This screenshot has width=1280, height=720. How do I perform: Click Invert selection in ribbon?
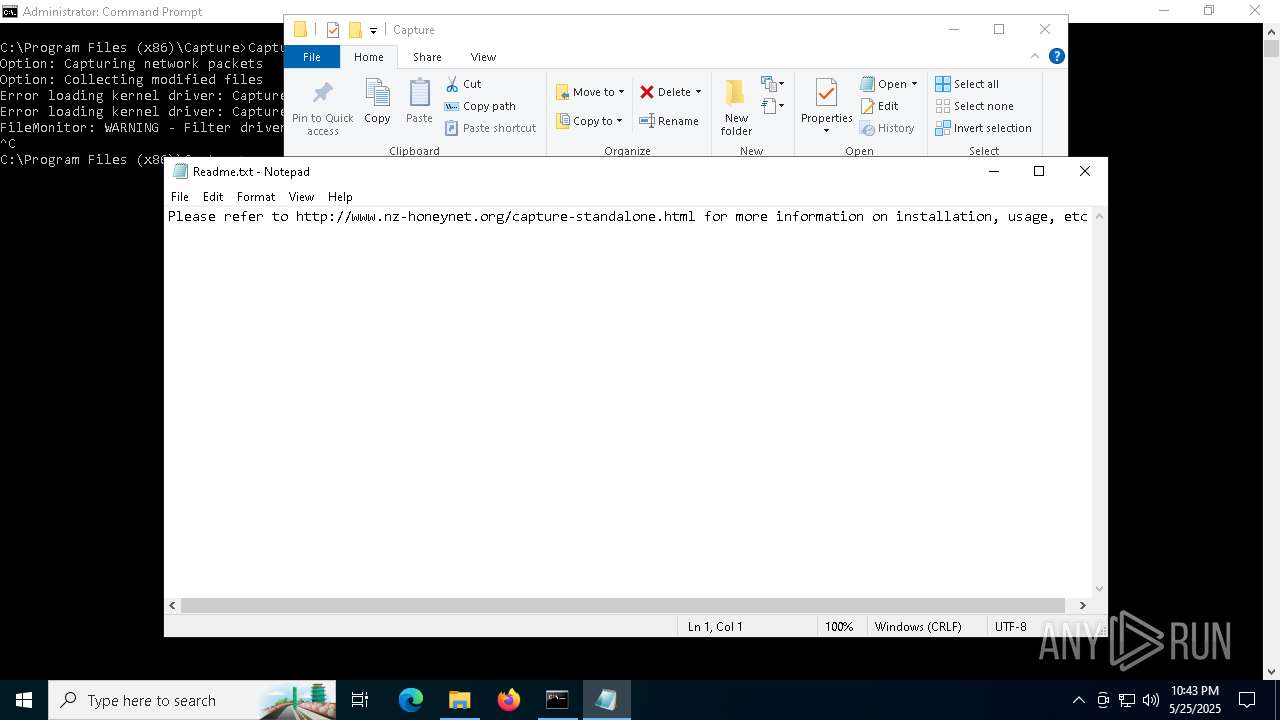tap(983, 128)
